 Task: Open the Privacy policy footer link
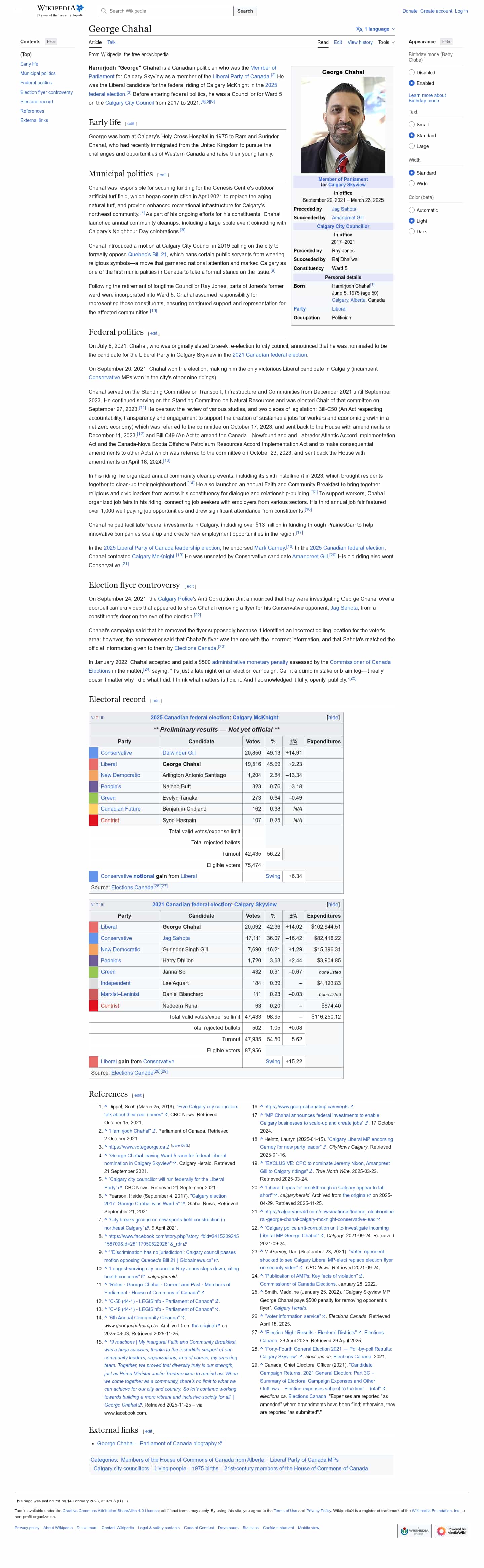click(x=27, y=1528)
